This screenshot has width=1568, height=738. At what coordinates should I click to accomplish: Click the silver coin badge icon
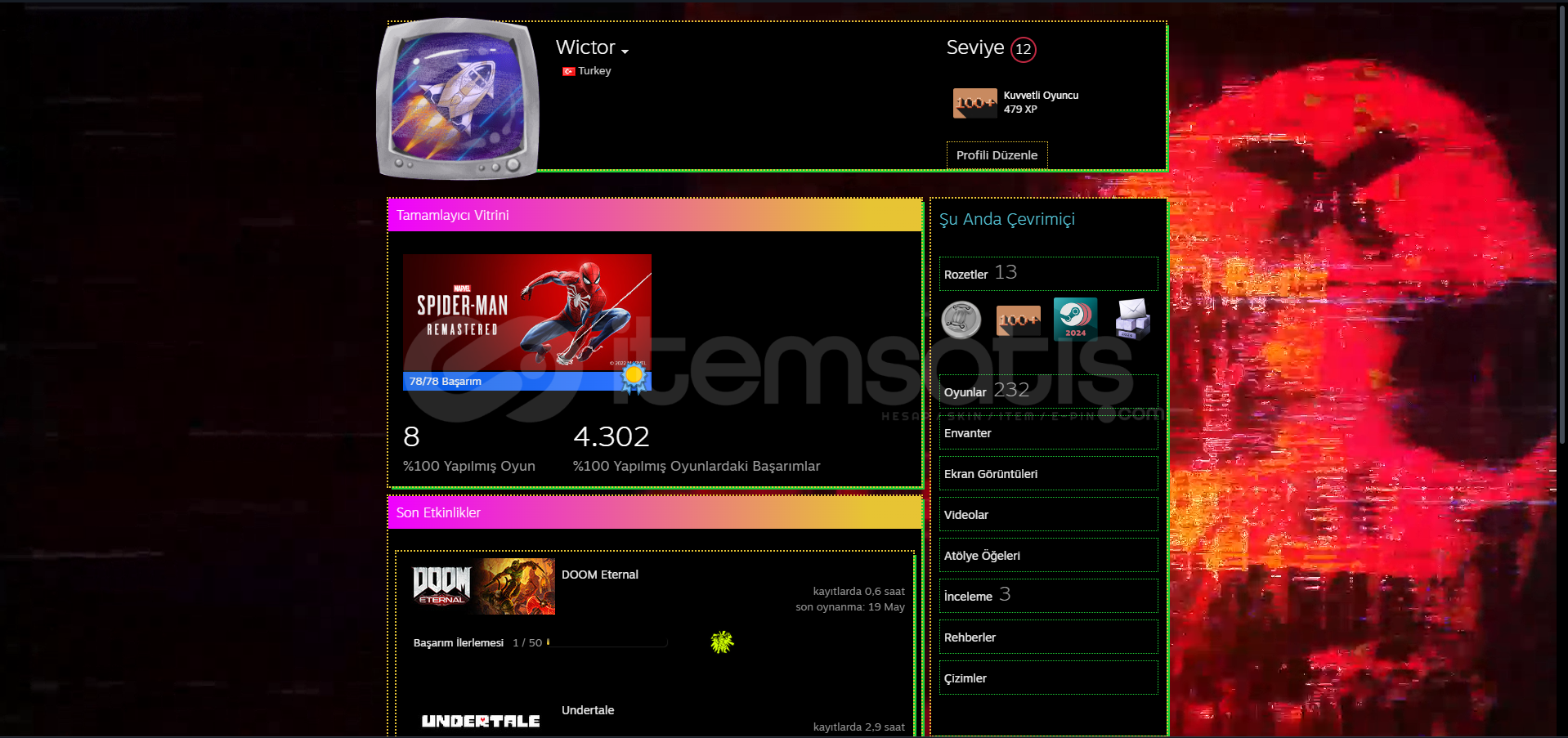coord(961,320)
